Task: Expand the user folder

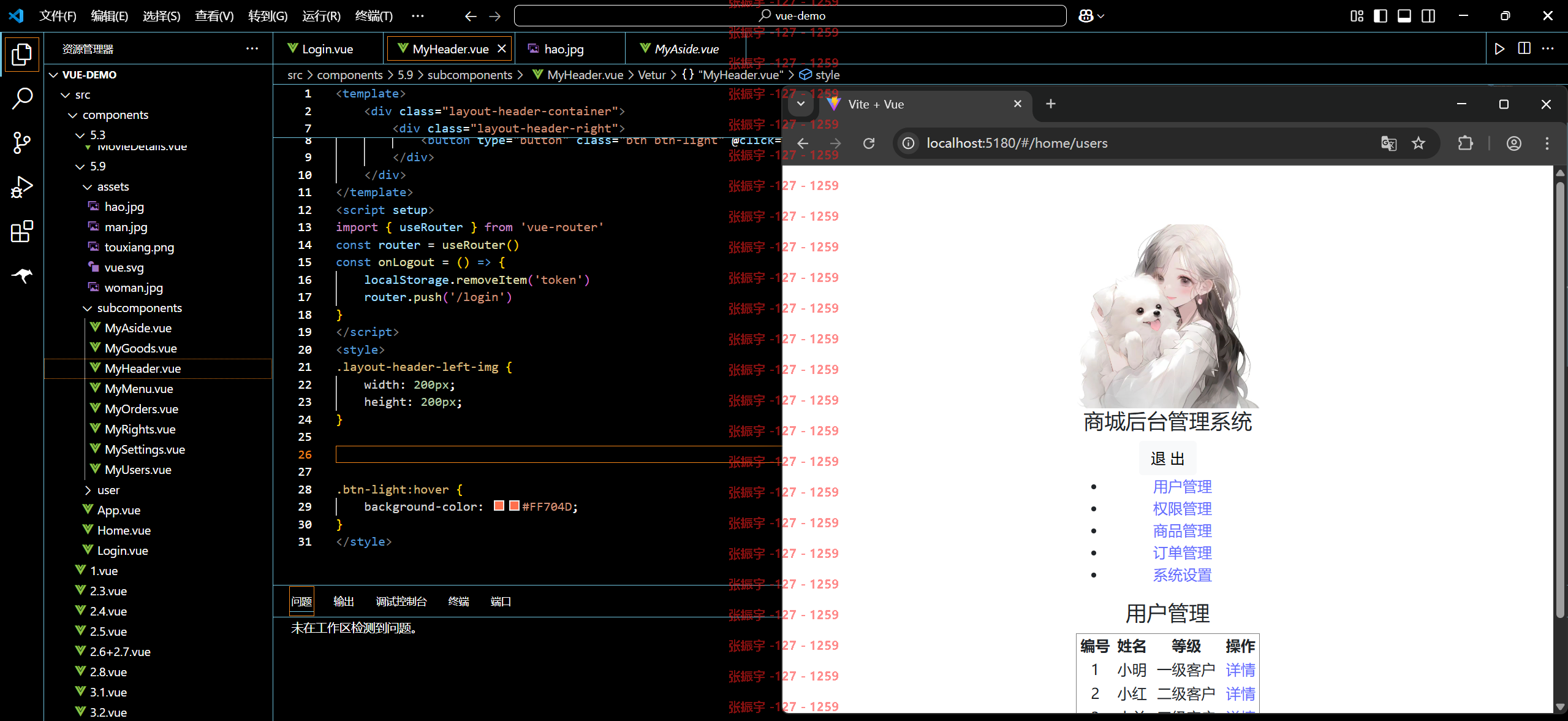Action: tap(88, 490)
